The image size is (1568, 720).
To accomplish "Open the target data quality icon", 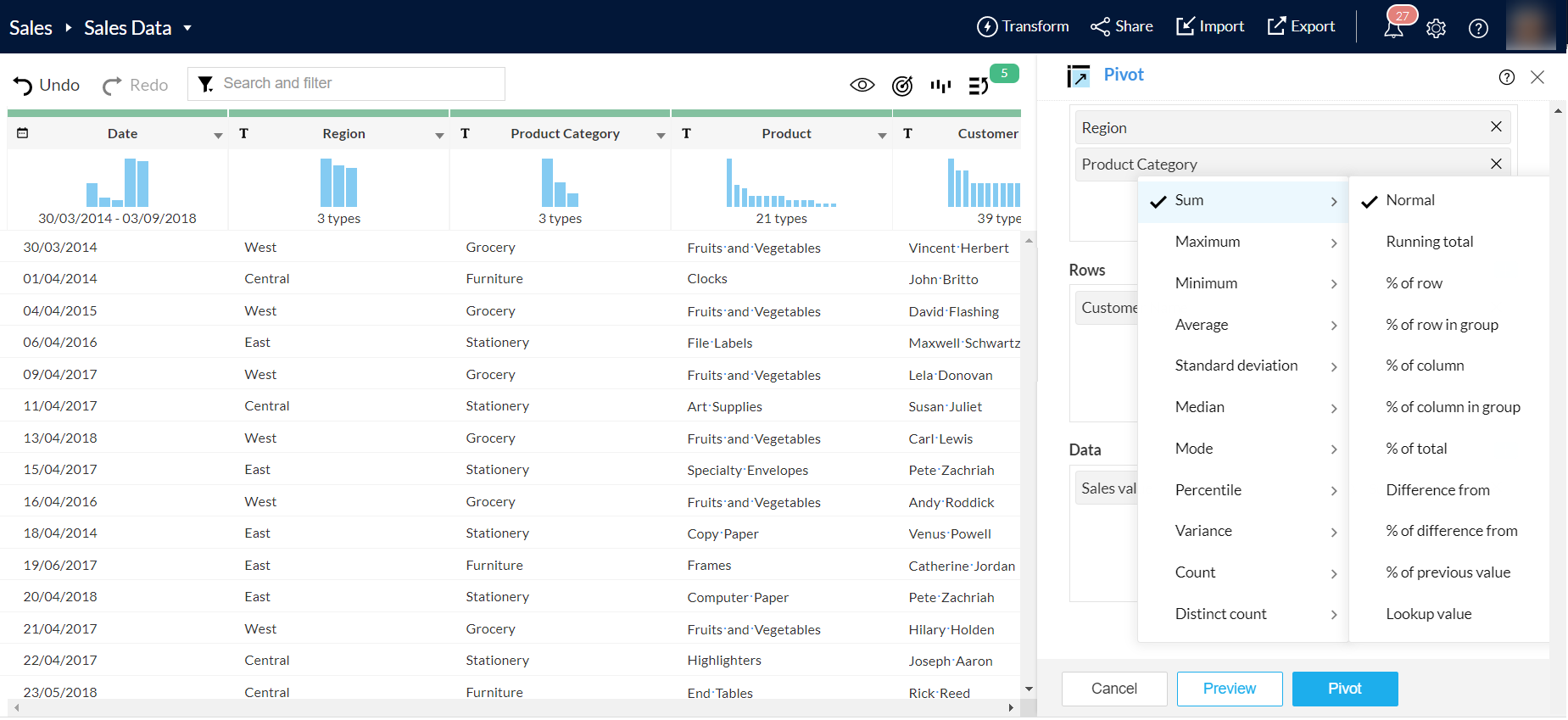I will (902, 86).
